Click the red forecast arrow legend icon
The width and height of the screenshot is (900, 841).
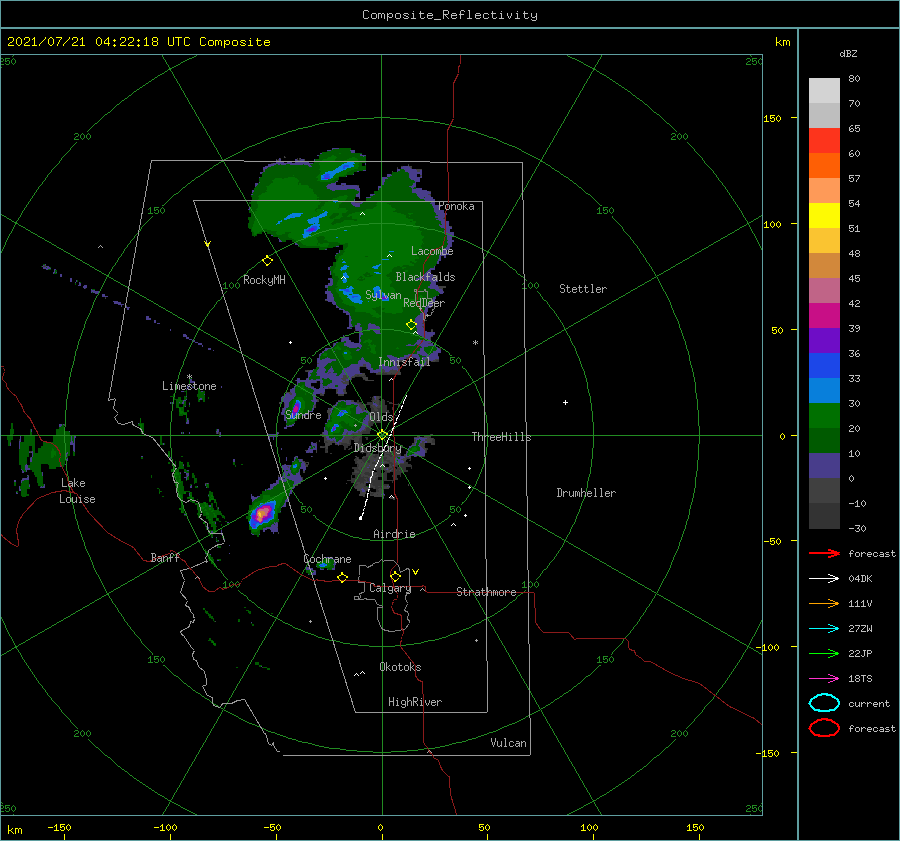pyautogui.click(x=824, y=553)
